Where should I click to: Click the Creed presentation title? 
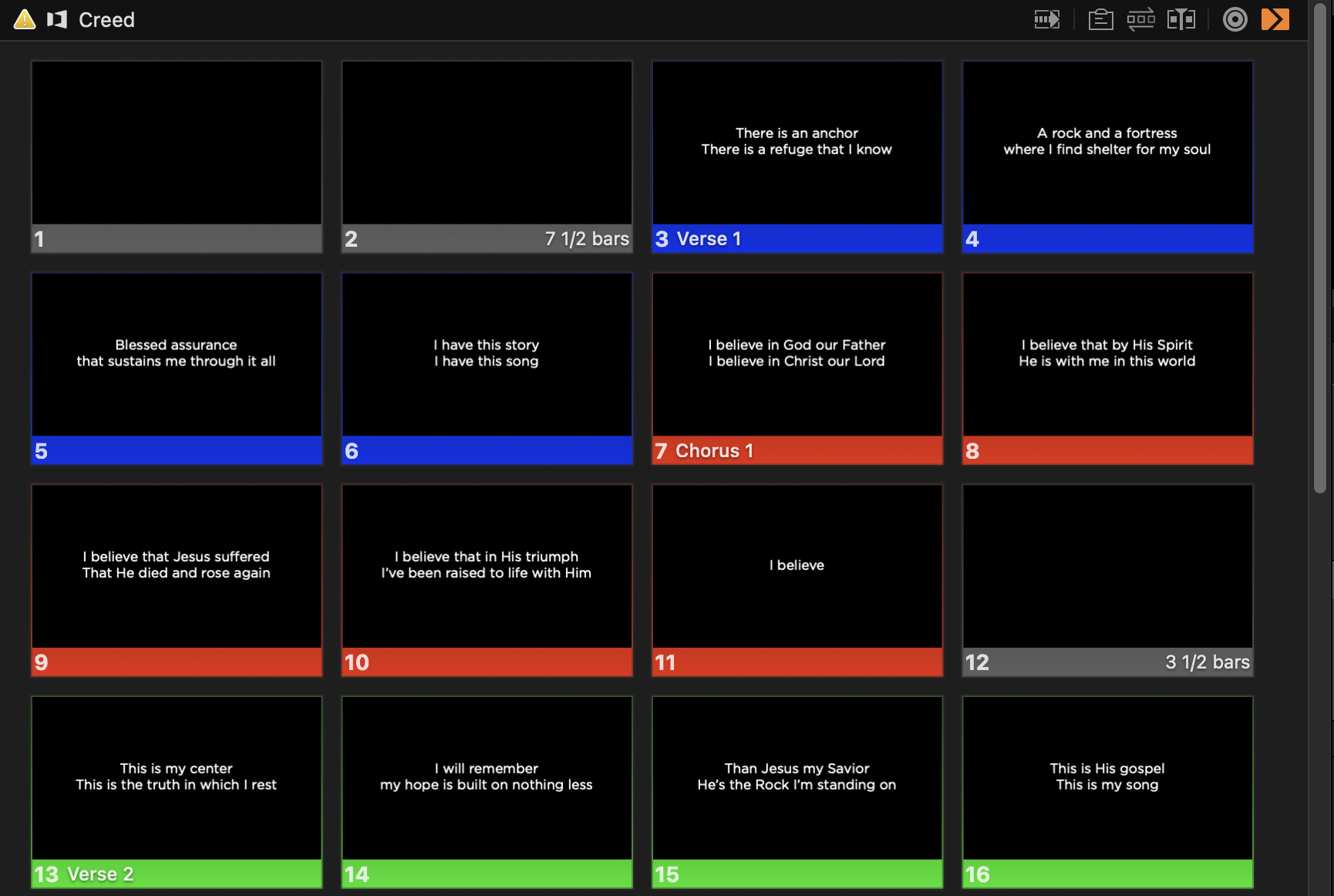[106, 20]
